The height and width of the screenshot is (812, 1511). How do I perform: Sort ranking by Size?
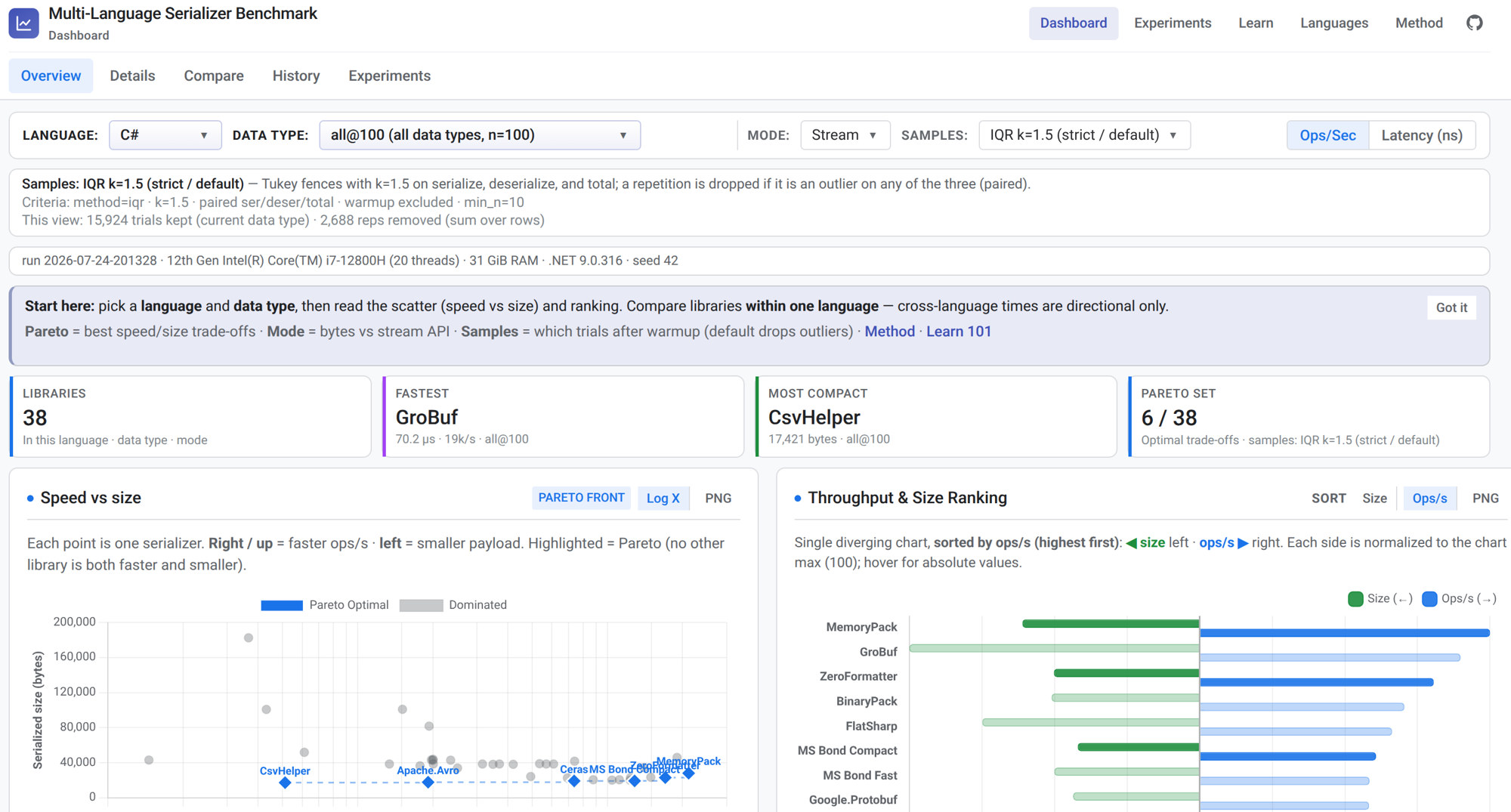click(1374, 499)
